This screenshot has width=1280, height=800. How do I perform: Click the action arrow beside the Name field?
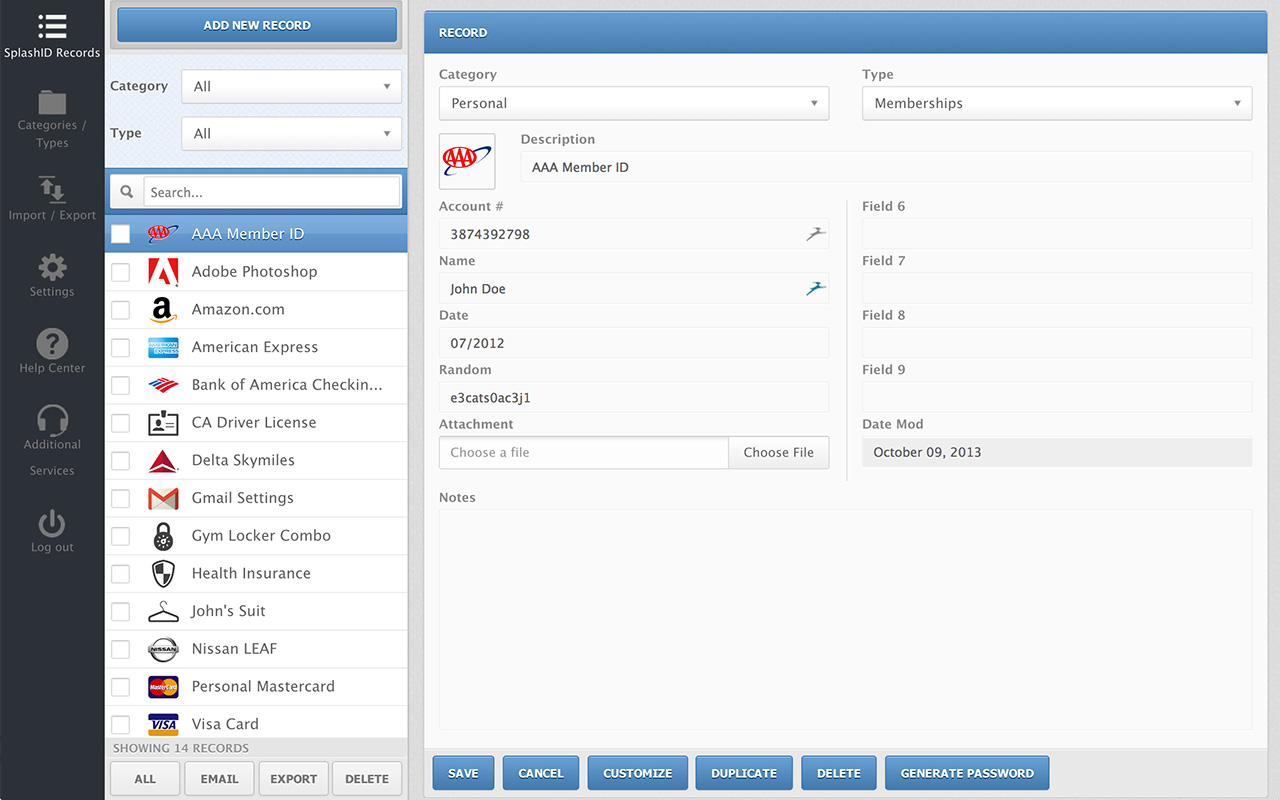pyautogui.click(x=815, y=287)
